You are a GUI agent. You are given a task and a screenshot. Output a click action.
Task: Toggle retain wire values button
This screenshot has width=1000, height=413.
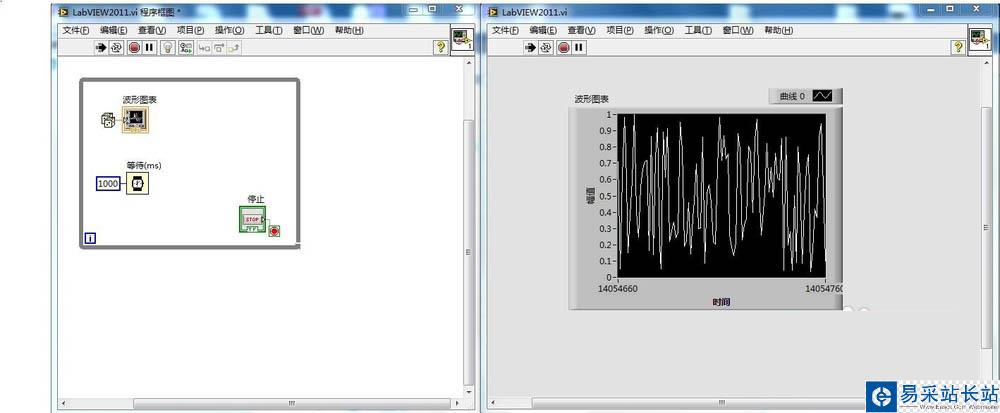[x=185, y=47]
